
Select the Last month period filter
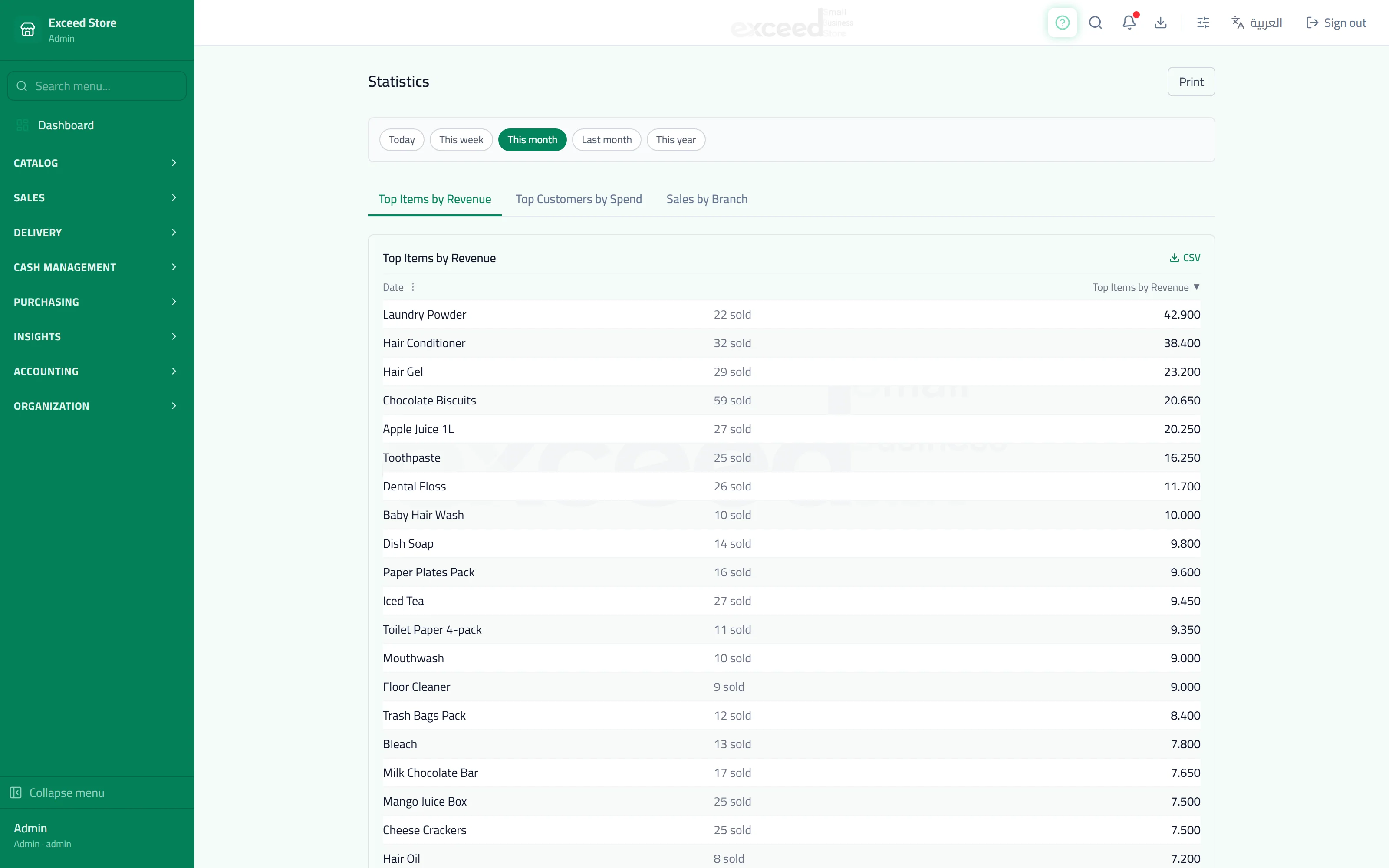[606, 139]
